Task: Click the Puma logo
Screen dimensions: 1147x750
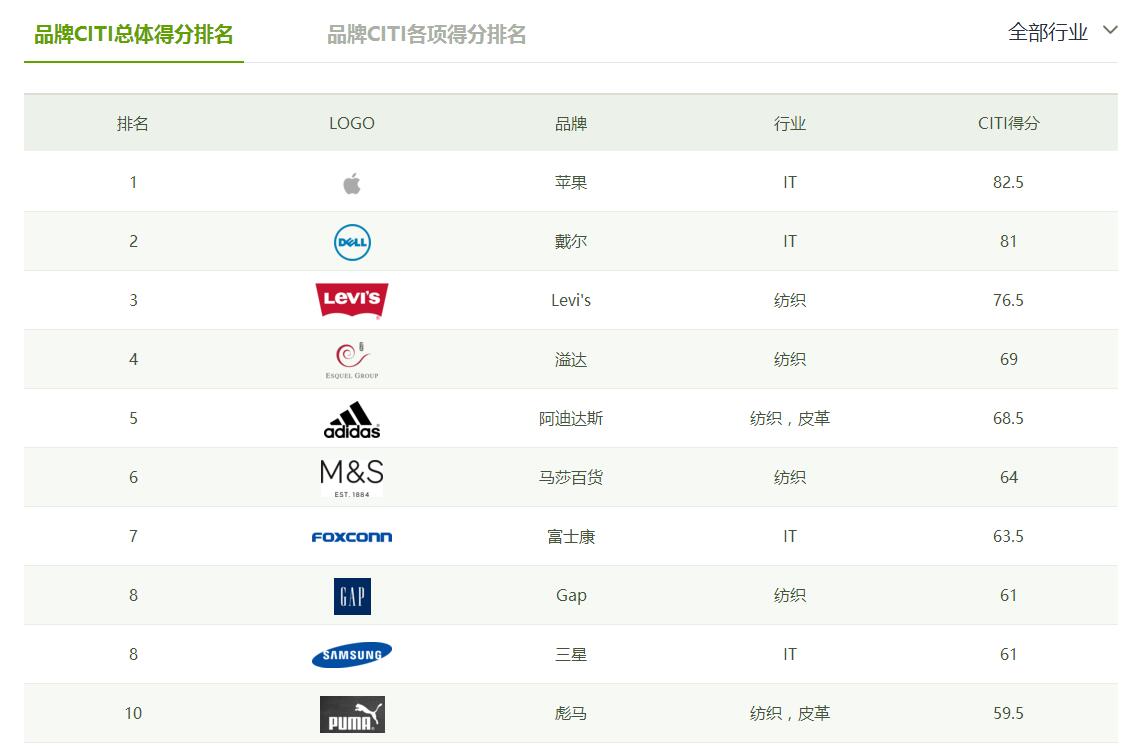Action: pos(352,714)
